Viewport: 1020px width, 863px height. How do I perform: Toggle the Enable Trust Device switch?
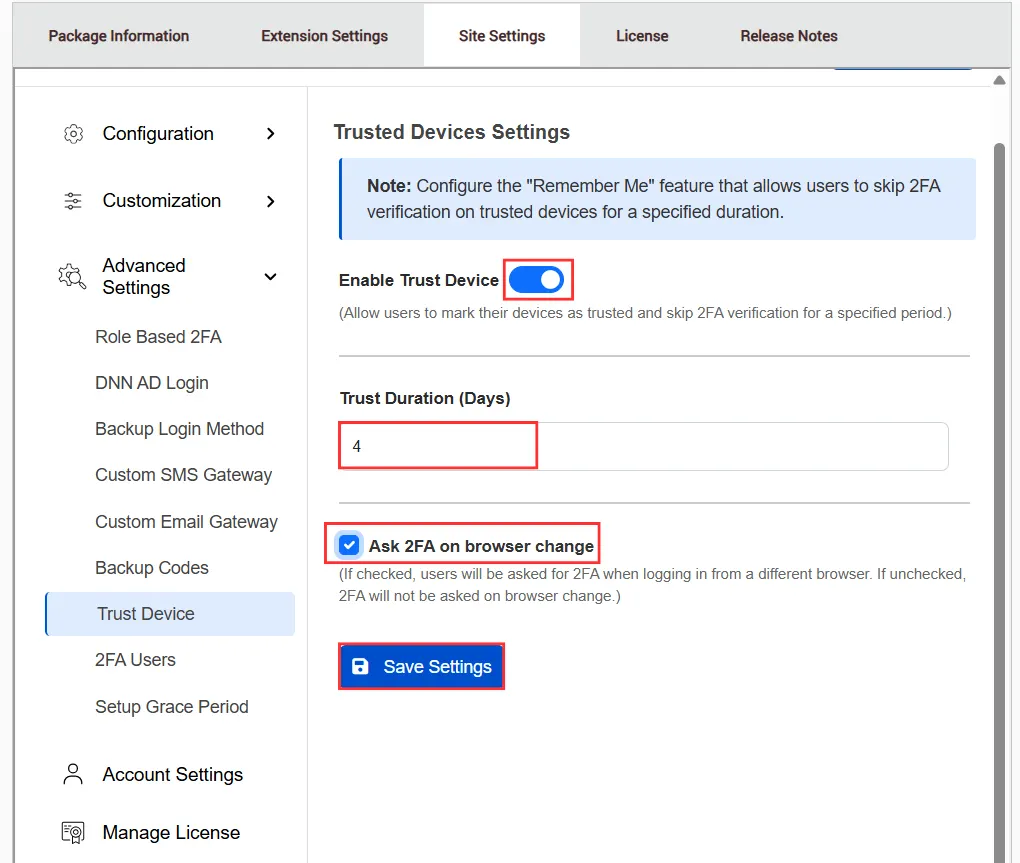tap(537, 280)
